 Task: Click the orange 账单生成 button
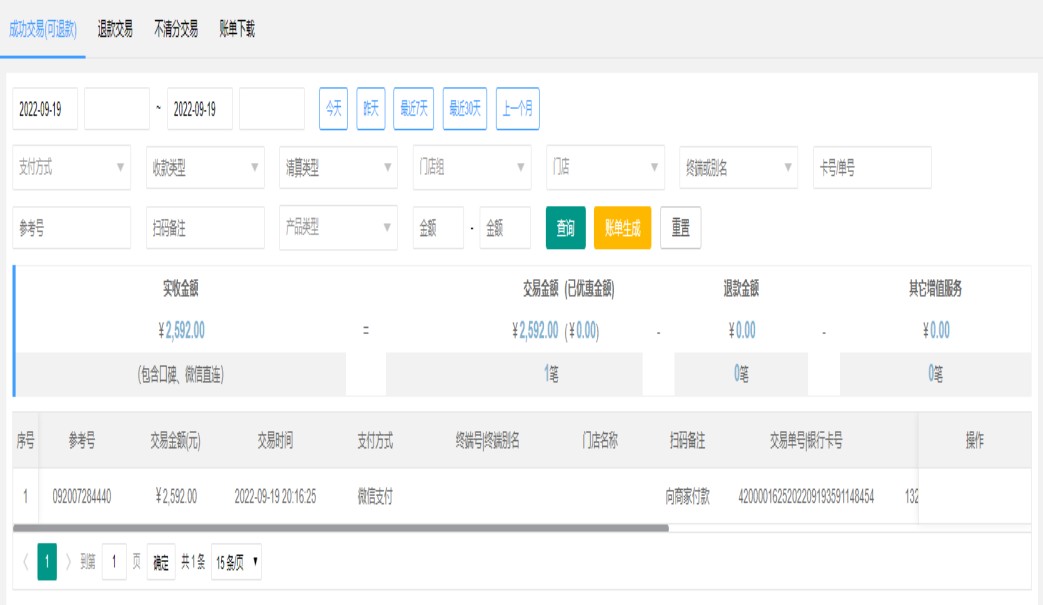pos(622,228)
